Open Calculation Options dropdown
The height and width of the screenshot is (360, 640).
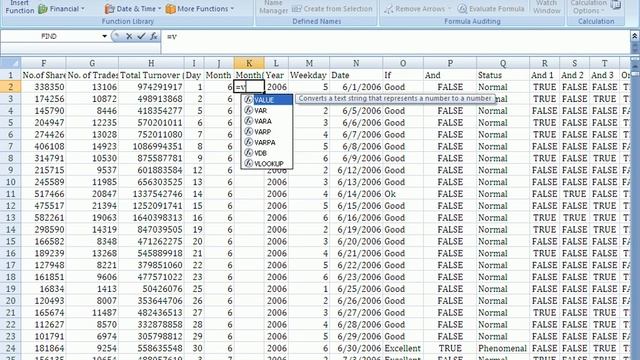click(x=589, y=7)
